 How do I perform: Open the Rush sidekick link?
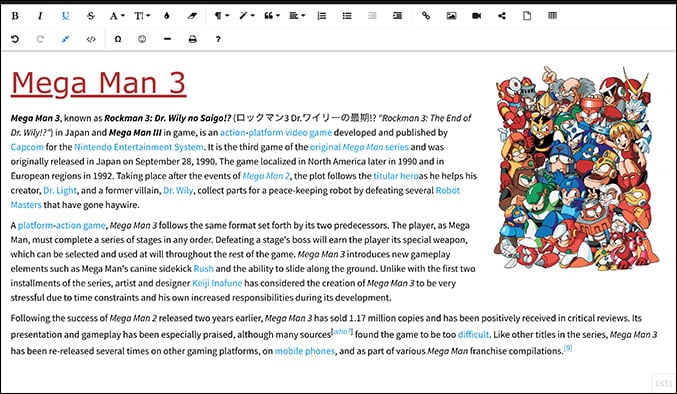tap(203, 268)
